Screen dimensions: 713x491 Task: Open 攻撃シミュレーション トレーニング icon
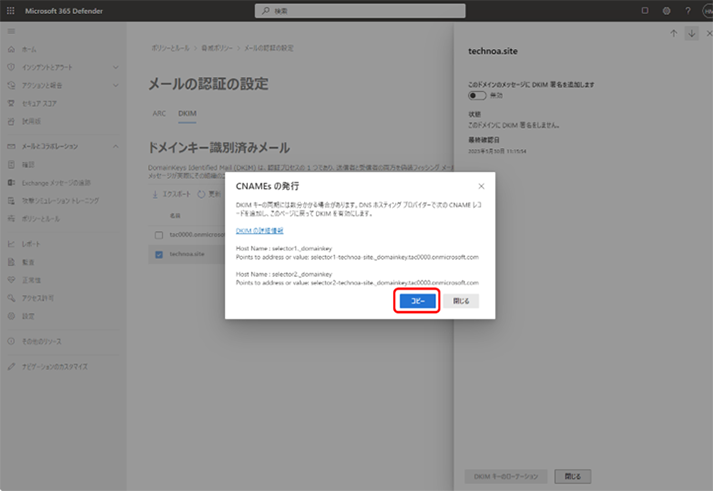pyautogui.click(x=11, y=200)
